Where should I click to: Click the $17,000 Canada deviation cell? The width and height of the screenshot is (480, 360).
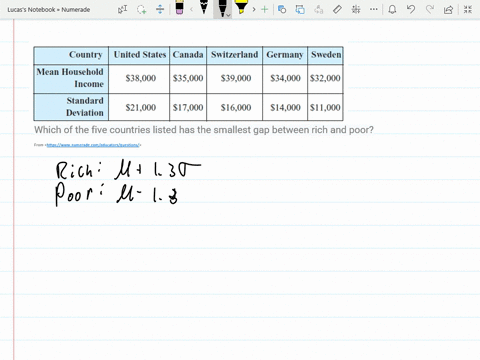pos(188,107)
